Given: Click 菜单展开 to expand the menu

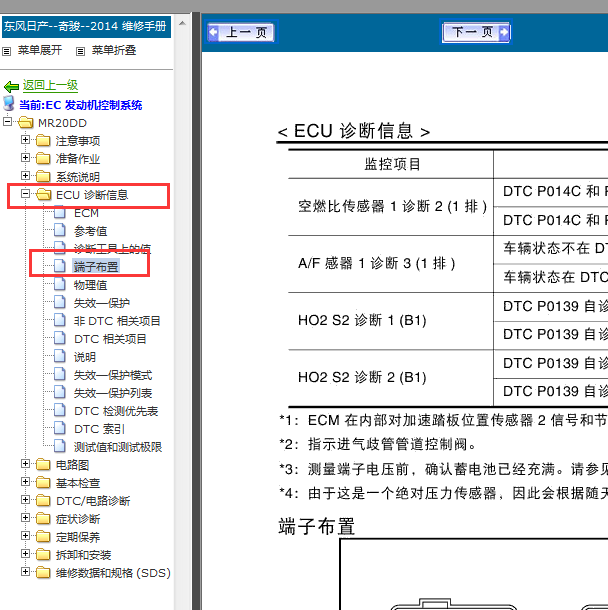Looking at the screenshot, I should point(40,50).
